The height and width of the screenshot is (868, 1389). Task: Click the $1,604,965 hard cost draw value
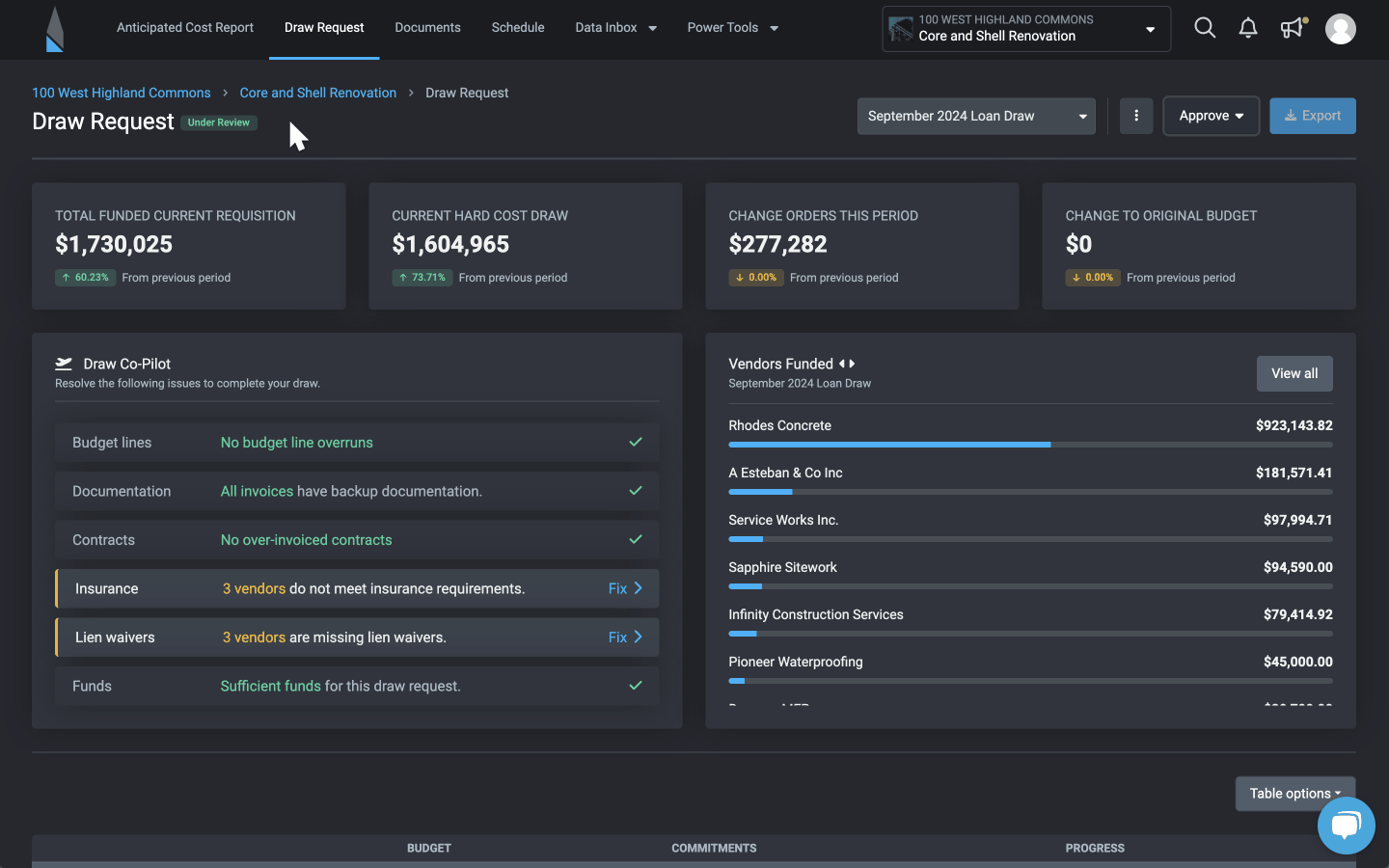click(x=450, y=245)
